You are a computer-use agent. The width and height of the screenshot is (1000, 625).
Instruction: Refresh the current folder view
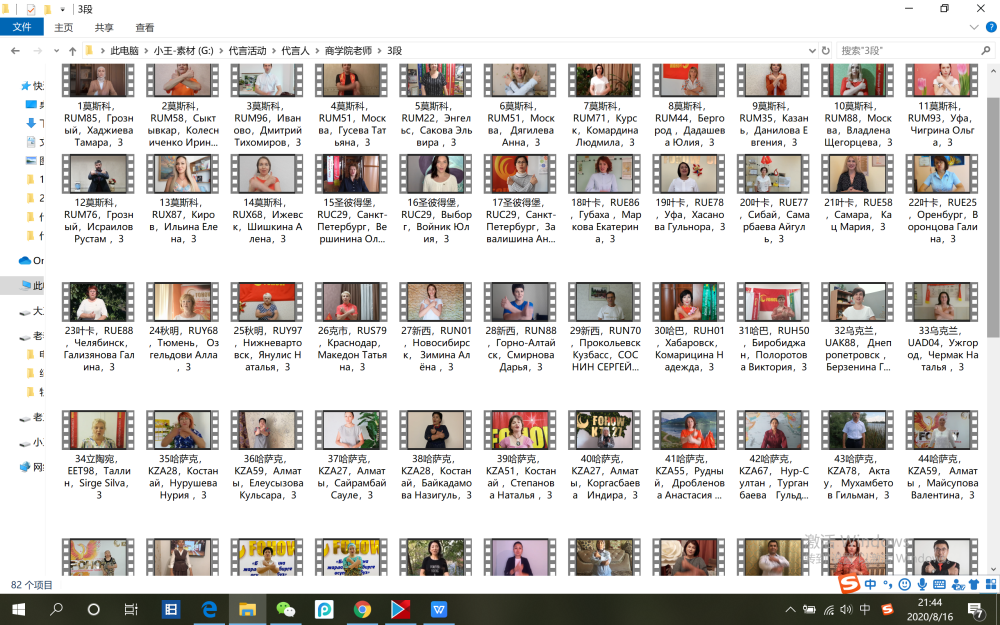825,50
